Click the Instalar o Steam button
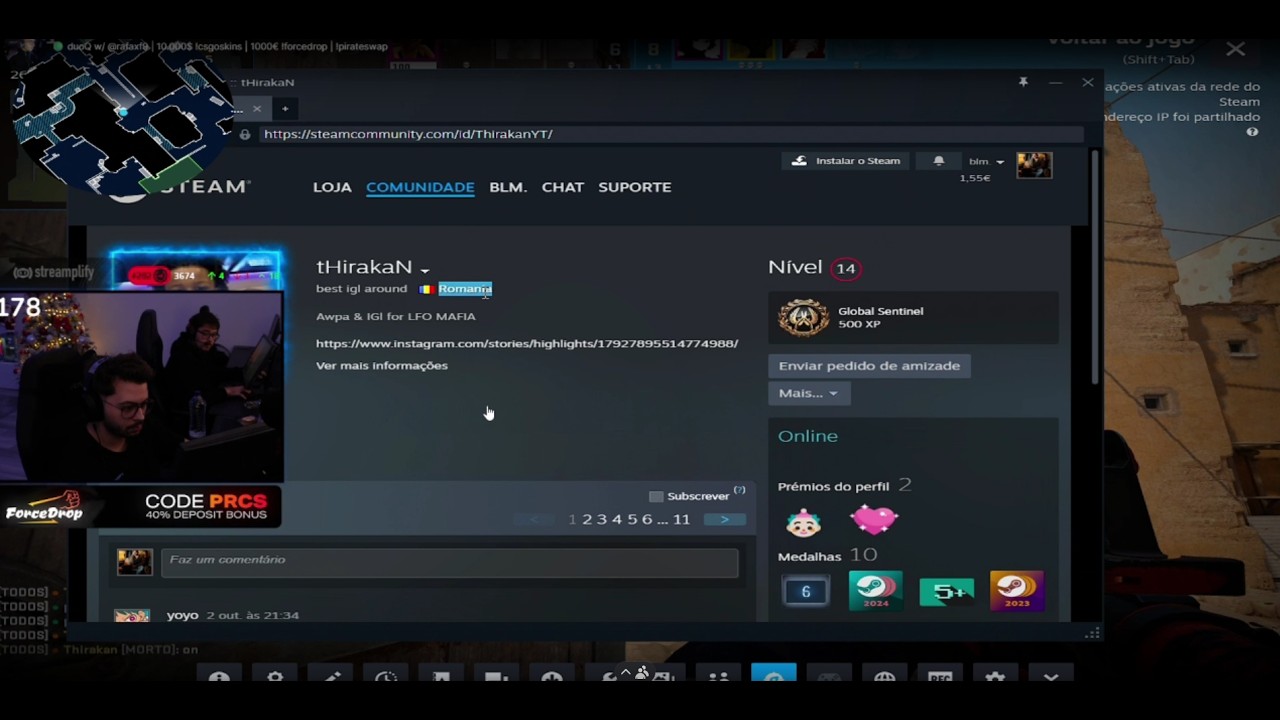This screenshot has height=720, width=1280. (x=846, y=161)
